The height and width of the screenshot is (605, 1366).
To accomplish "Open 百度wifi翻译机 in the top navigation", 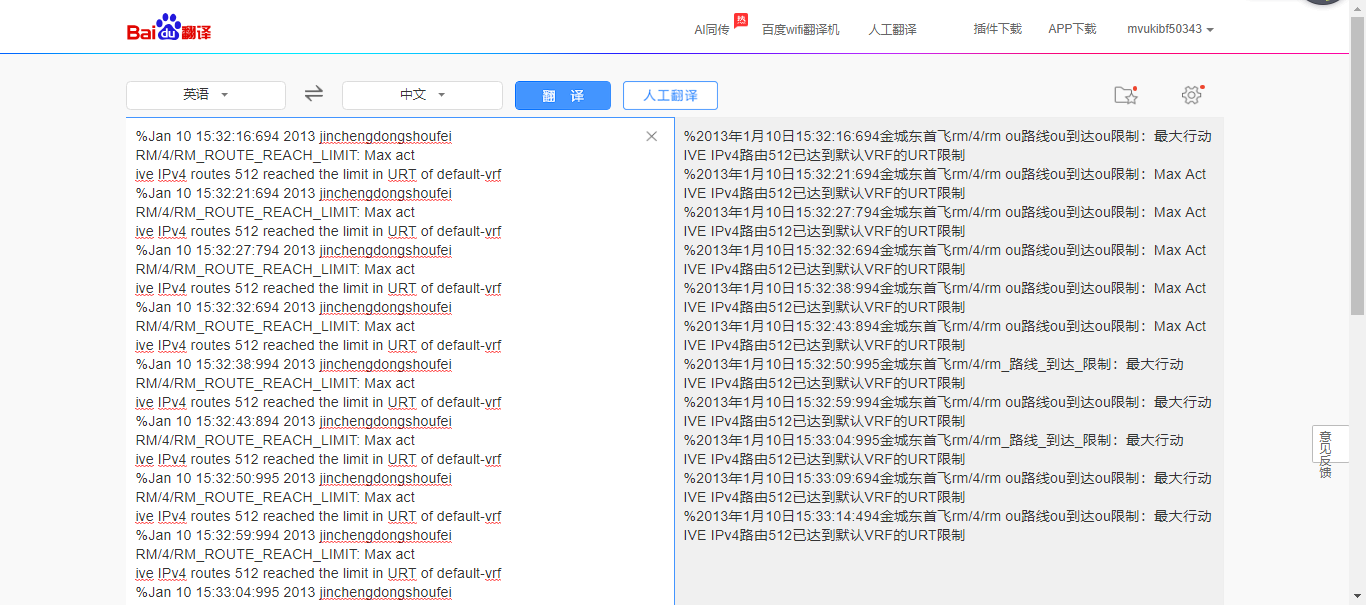I will pyautogui.click(x=801, y=29).
